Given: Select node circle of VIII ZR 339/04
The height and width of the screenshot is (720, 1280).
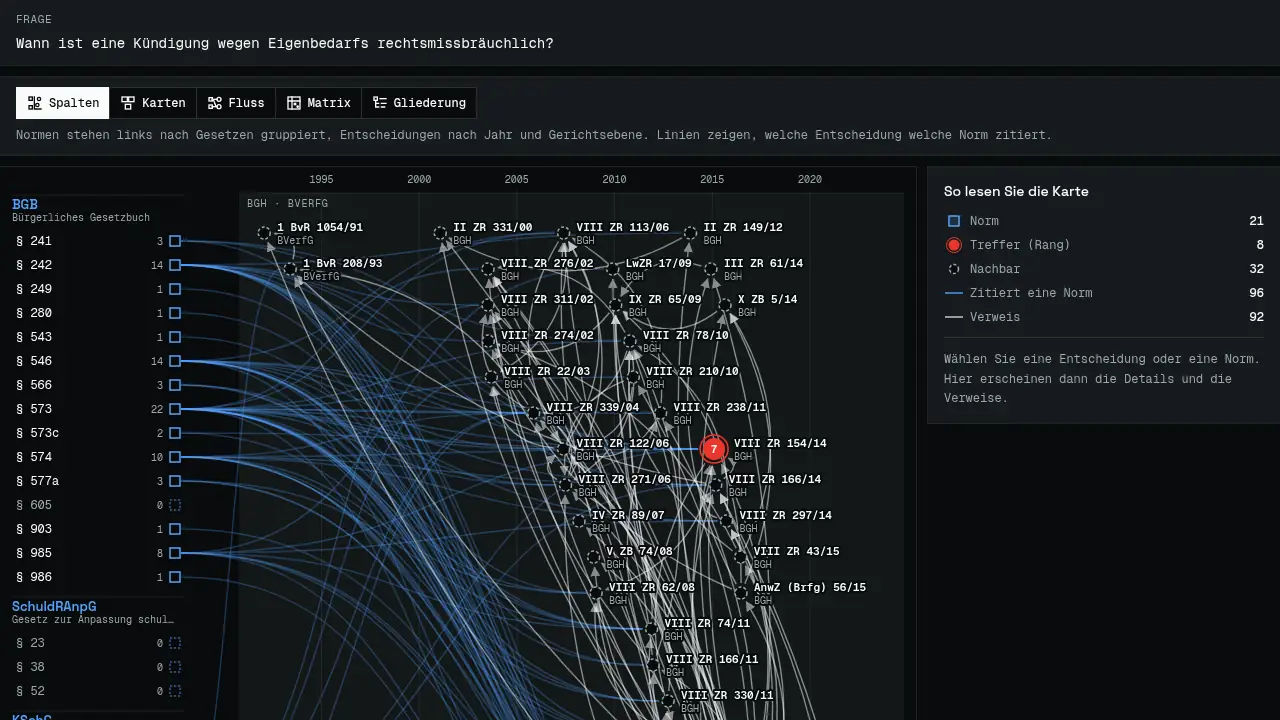Looking at the screenshot, I should coord(533,413).
